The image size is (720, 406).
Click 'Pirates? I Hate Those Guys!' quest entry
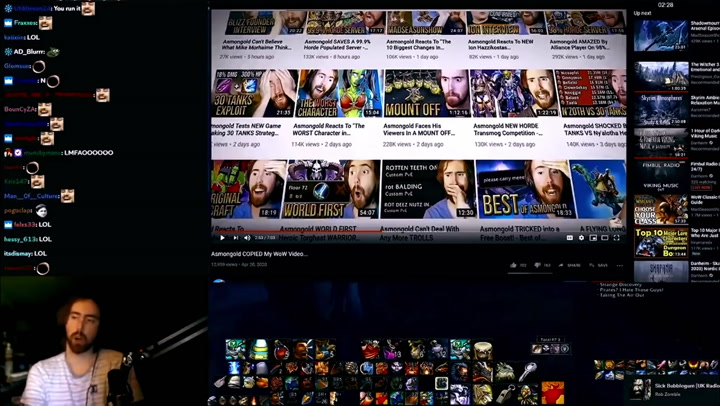tap(631, 290)
